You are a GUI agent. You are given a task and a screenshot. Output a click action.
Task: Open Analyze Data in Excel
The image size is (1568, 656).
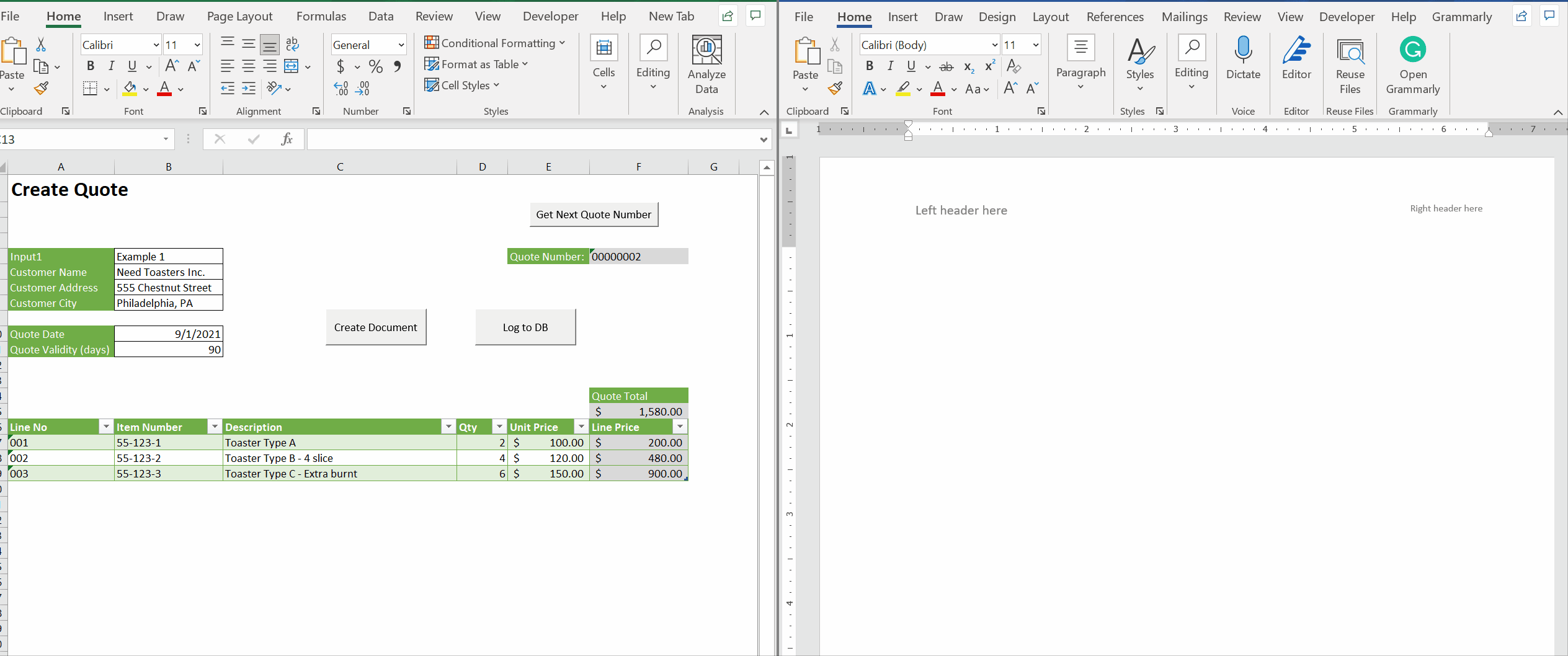click(x=706, y=64)
